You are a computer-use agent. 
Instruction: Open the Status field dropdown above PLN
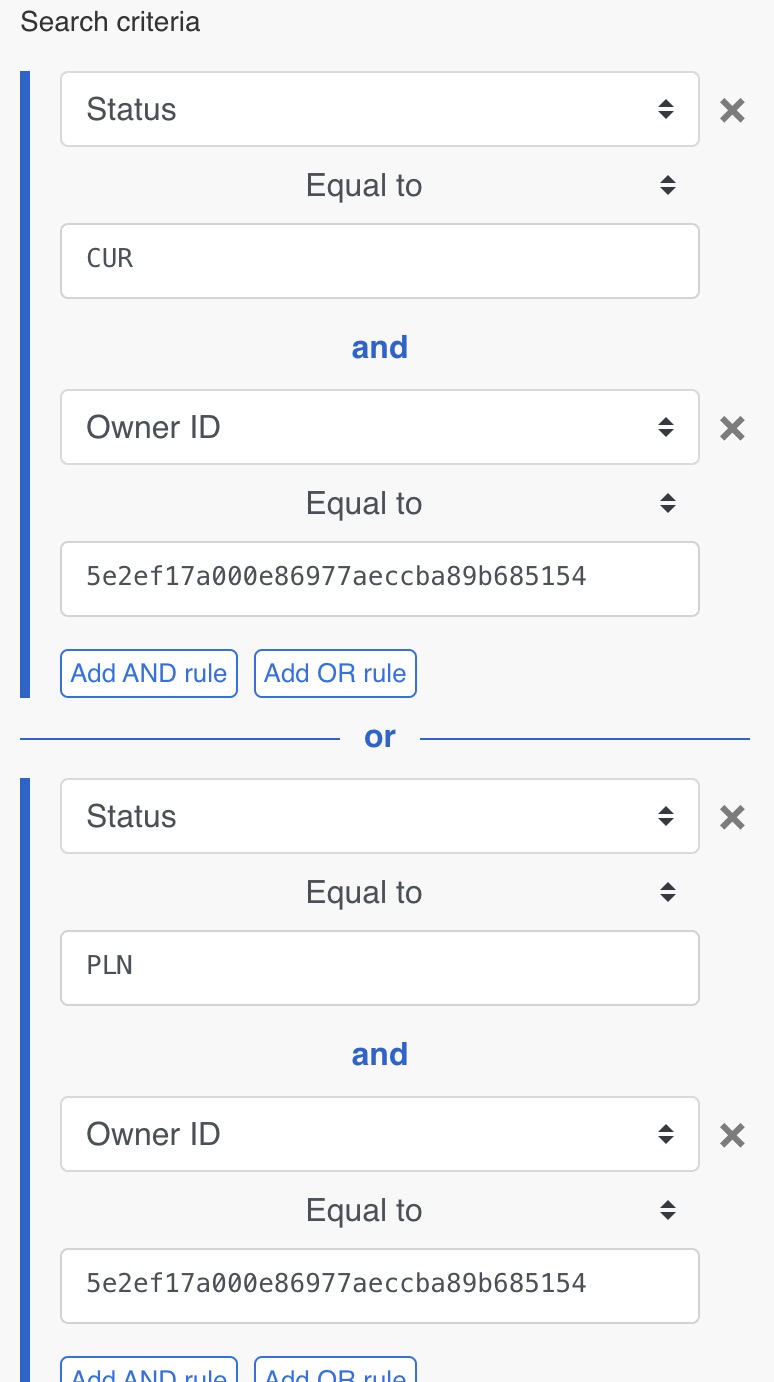click(x=379, y=816)
